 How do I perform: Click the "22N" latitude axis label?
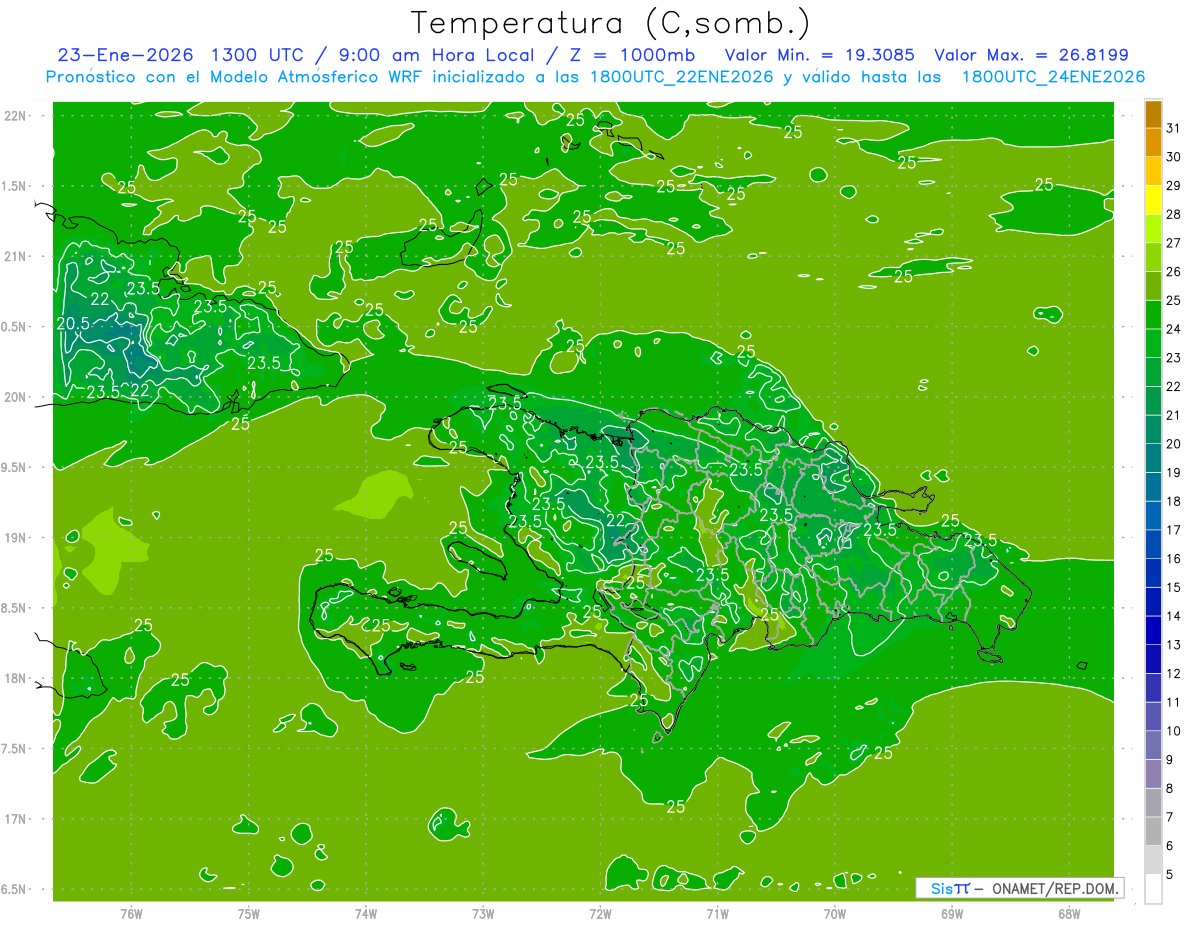(x=17, y=115)
